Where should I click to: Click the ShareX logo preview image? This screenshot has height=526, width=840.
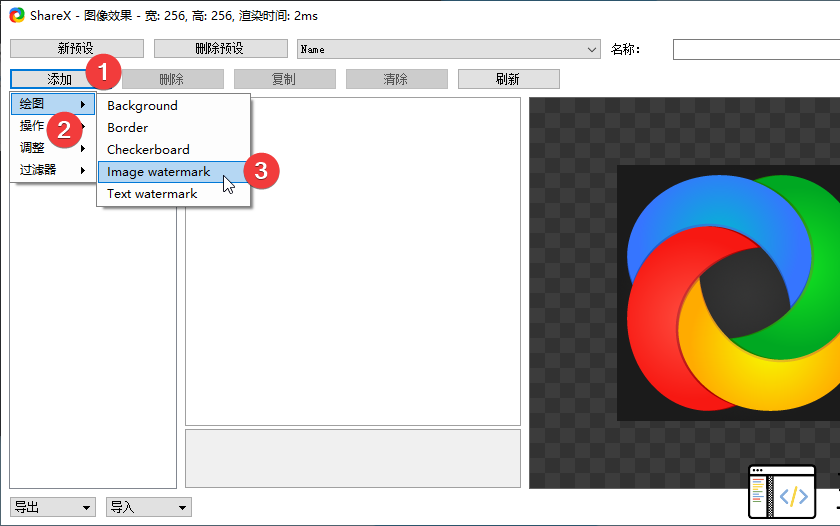point(731,292)
